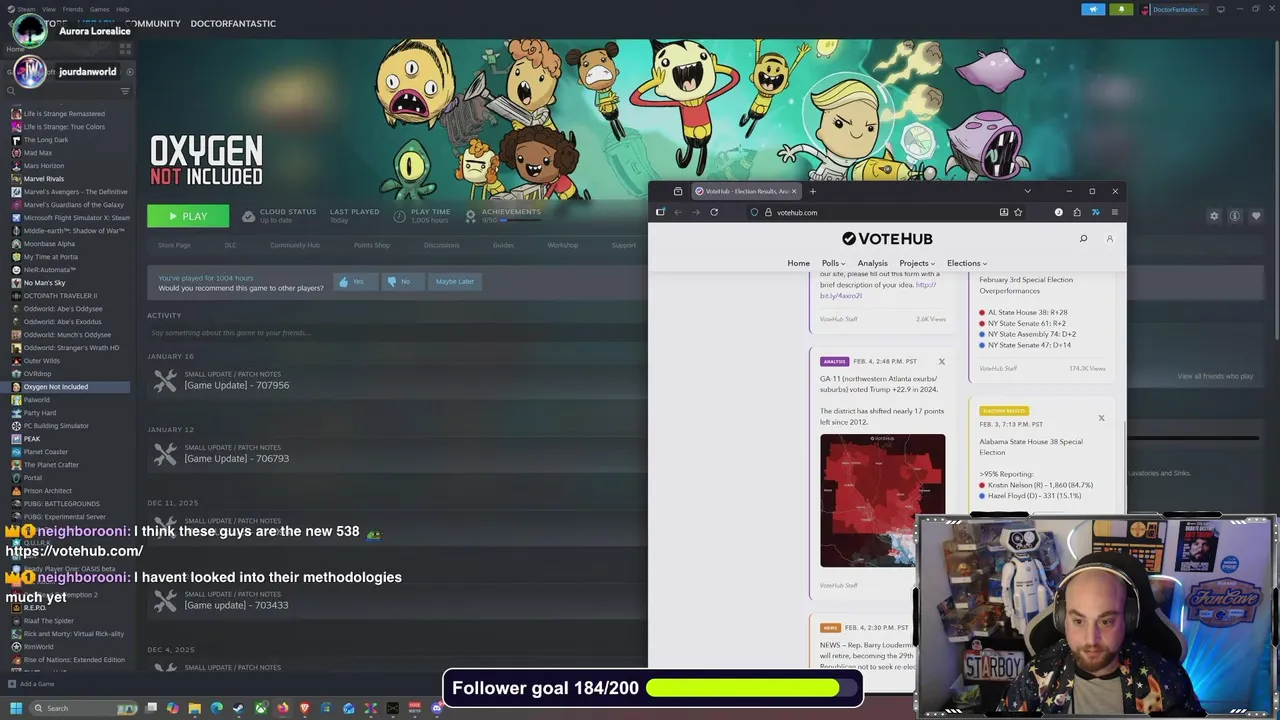Screen dimensions: 1280x720
Task: Click the VoteHub search icon
Action: click(1083, 239)
